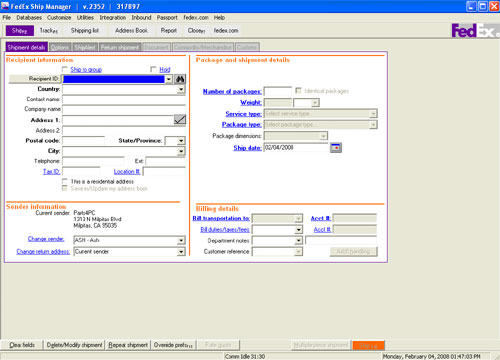Open the Address Book toolbar item
The image size is (500, 360).
(131, 30)
